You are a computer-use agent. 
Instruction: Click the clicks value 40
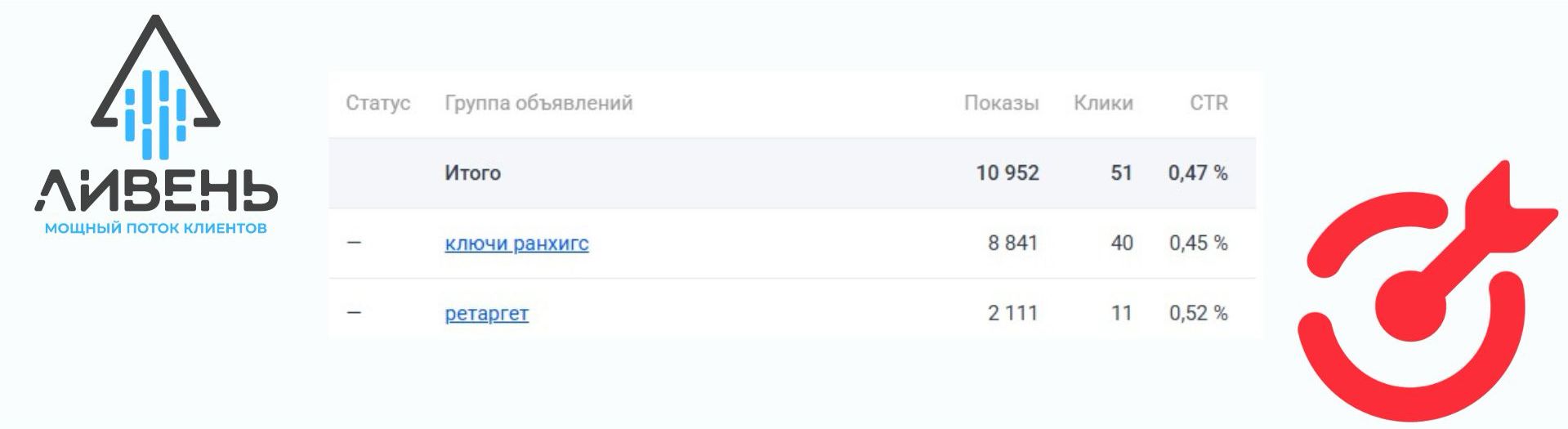point(1122,244)
